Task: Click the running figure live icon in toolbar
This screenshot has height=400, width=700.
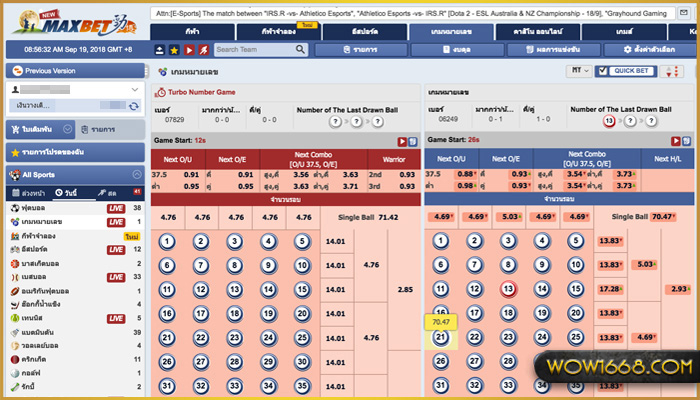Action: (x=202, y=49)
